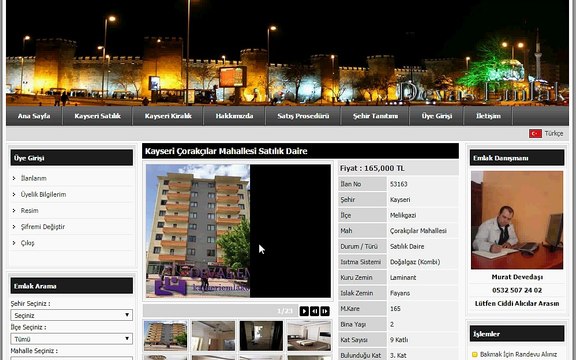Image resolution: width=576 pixels, height=360 pixels.
Task: Click the İşlemler panel header
Action: tap(517, 334)
